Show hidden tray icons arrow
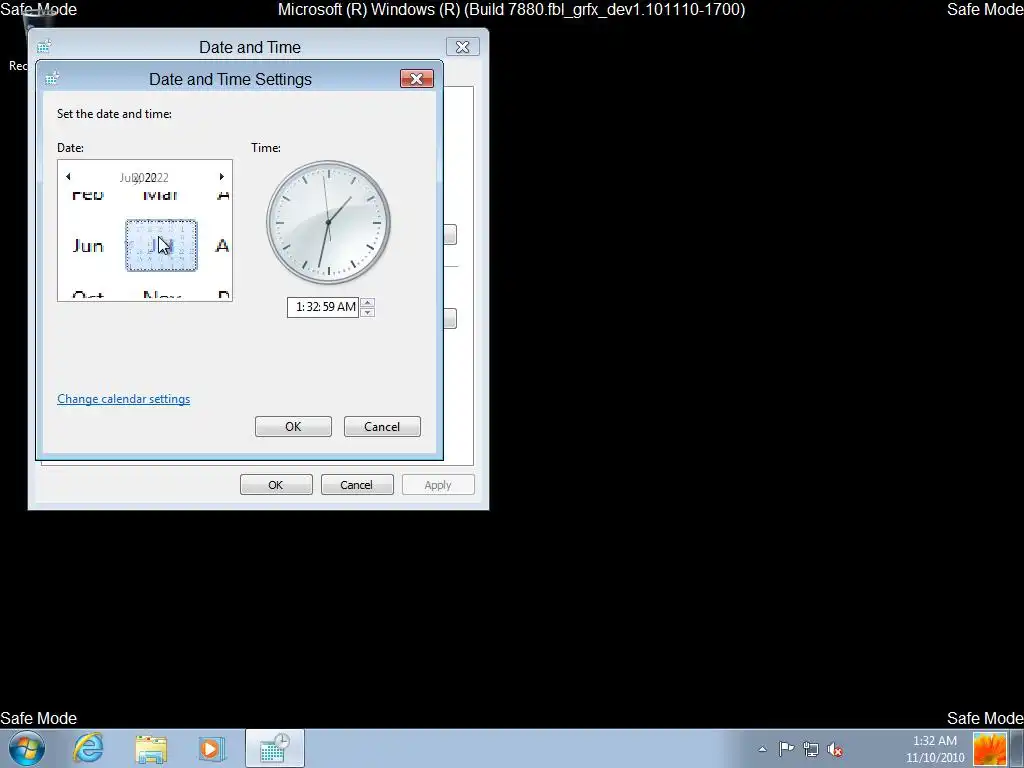The width and height of the screenshot is (1024, 768). pos(762,749)
